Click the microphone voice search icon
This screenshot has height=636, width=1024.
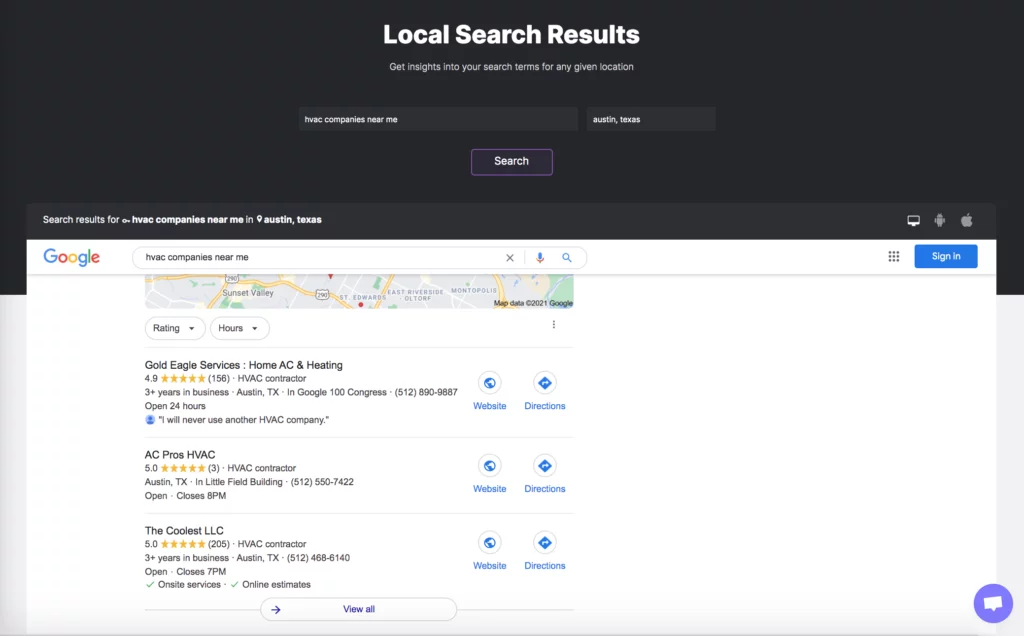(540, 258)
